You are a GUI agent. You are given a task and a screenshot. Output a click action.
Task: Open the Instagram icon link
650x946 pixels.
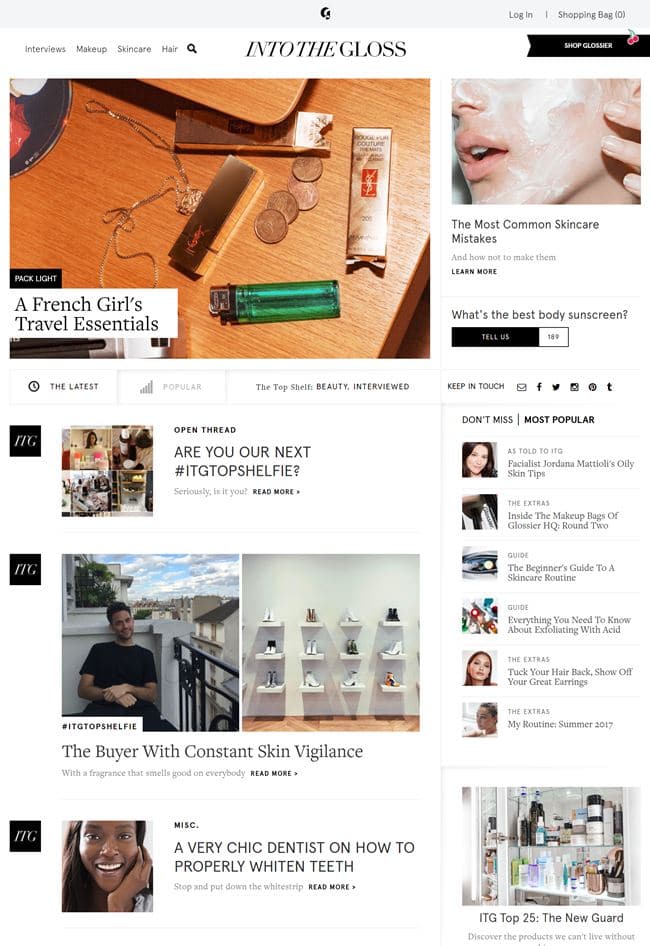(x=575, y=387)
